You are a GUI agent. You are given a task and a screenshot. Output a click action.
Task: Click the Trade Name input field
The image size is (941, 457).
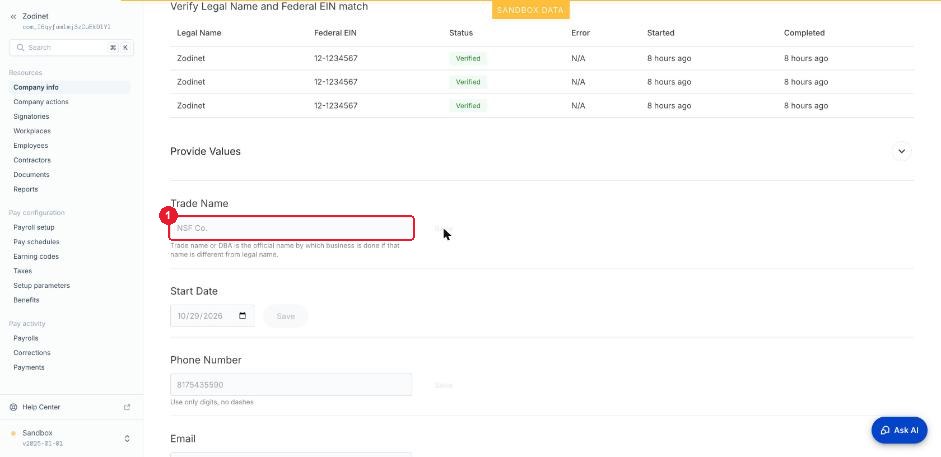[292, 228]
